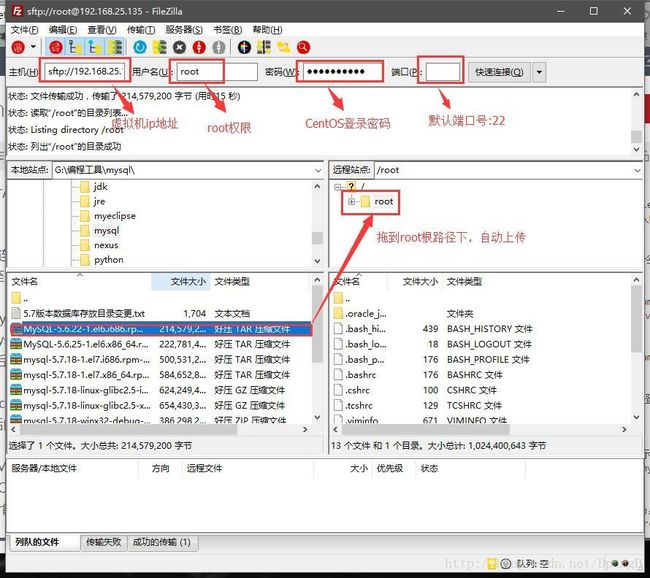Open the Site Manager icon
650x578 pixels.
(18, 47)
